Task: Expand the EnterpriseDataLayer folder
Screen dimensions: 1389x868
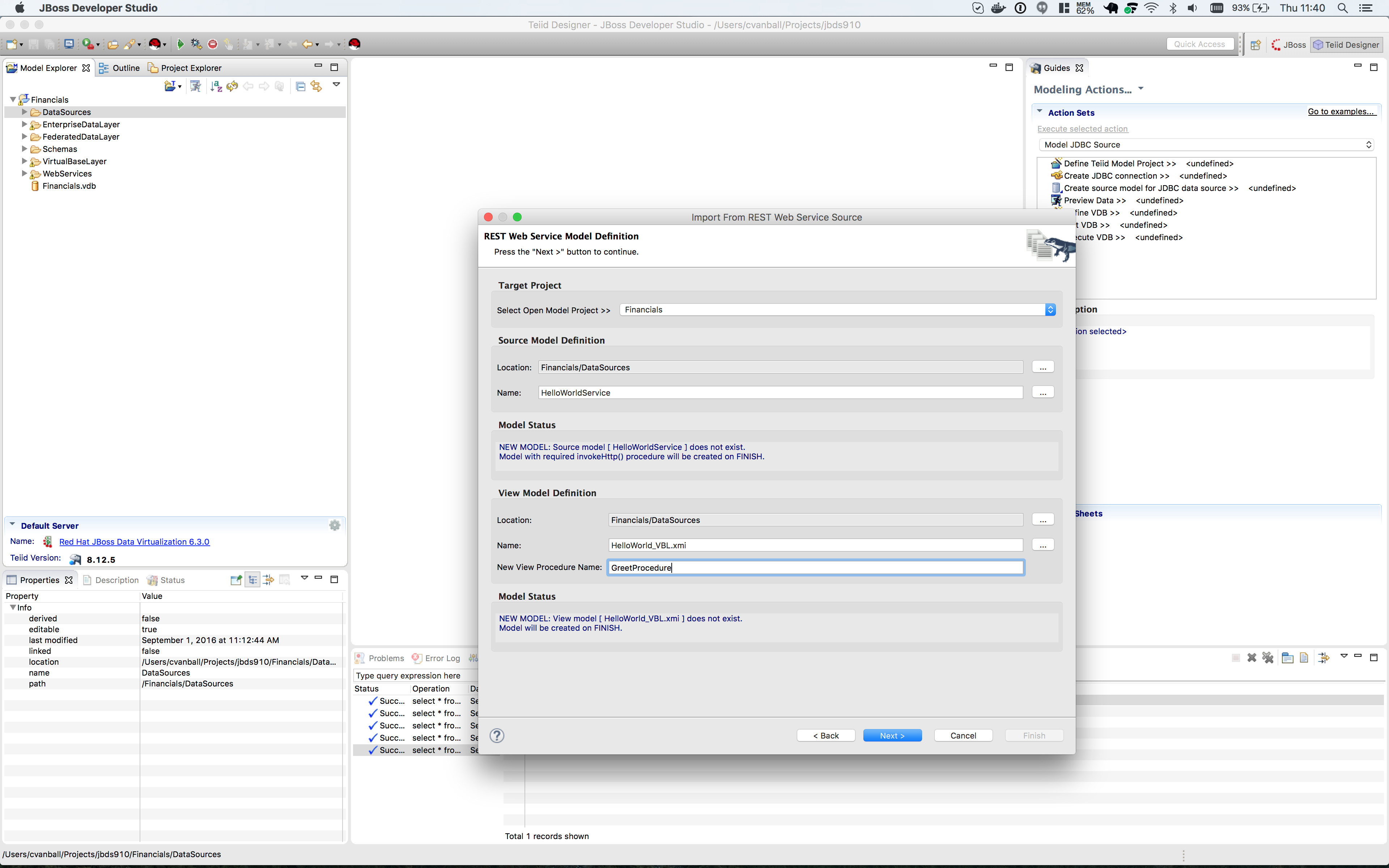Action: pyautogui.click(x=24, y=124)
